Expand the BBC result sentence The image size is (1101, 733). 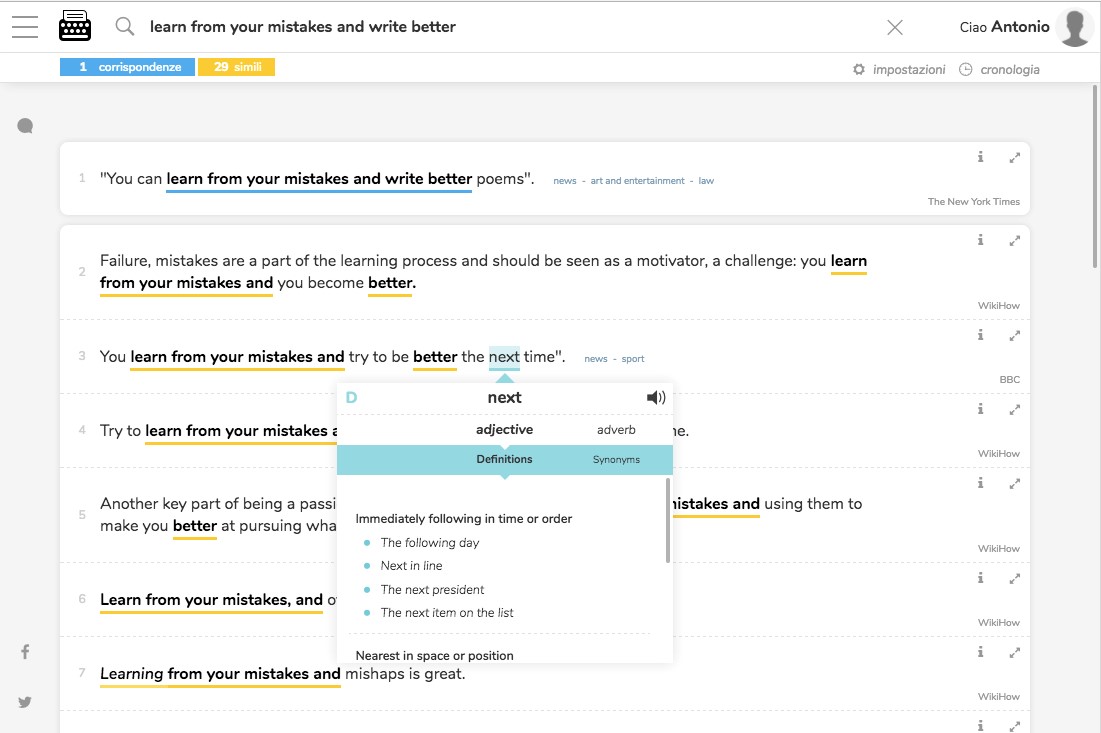coord(1015,335)
